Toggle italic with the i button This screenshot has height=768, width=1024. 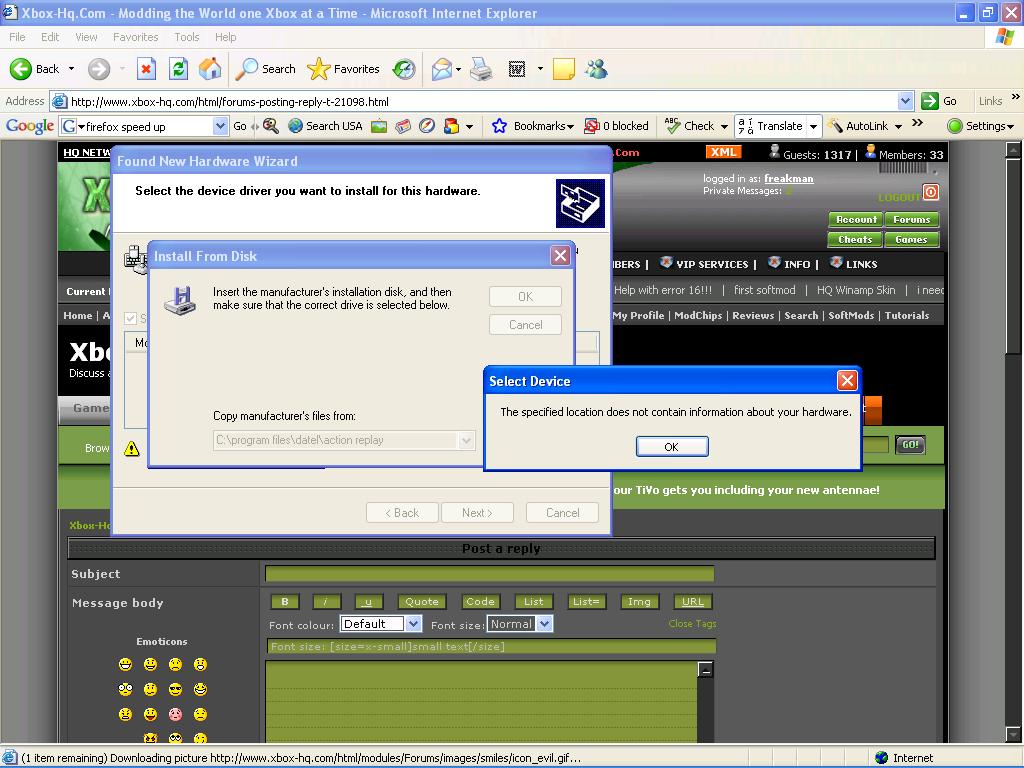coord(326,601)
